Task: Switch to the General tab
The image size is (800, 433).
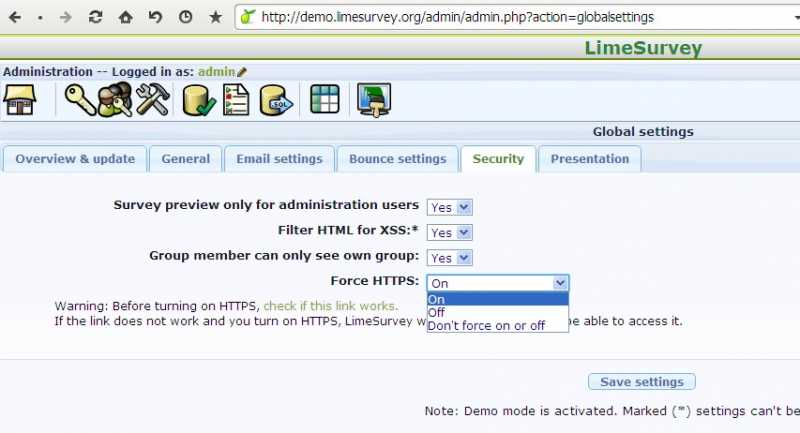Action: click(x=186, y=159)
